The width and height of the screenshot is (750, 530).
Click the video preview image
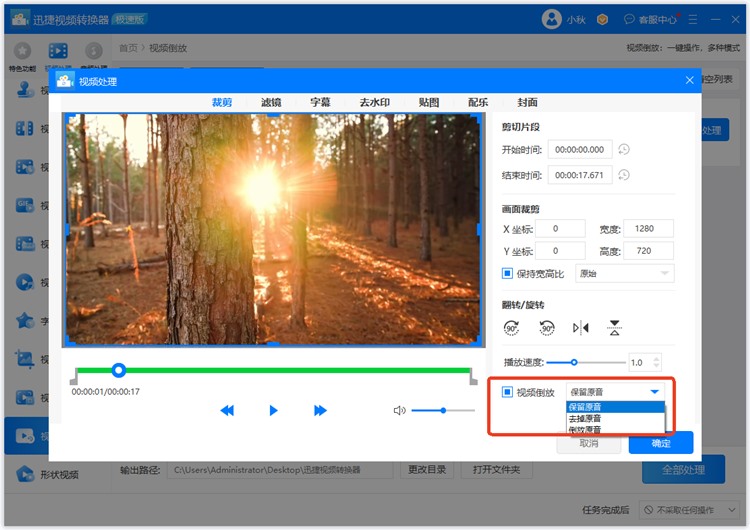273,229
